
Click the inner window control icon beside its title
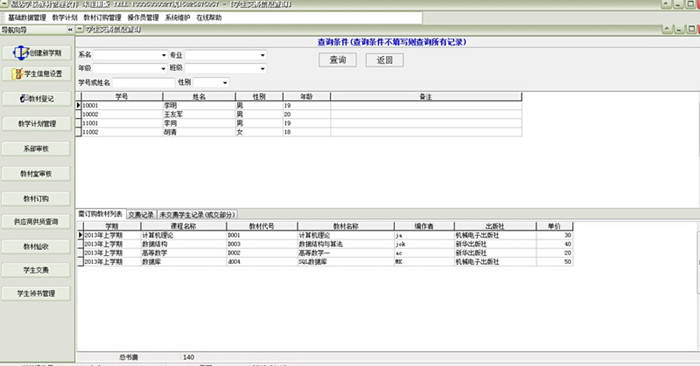[79, 29]
